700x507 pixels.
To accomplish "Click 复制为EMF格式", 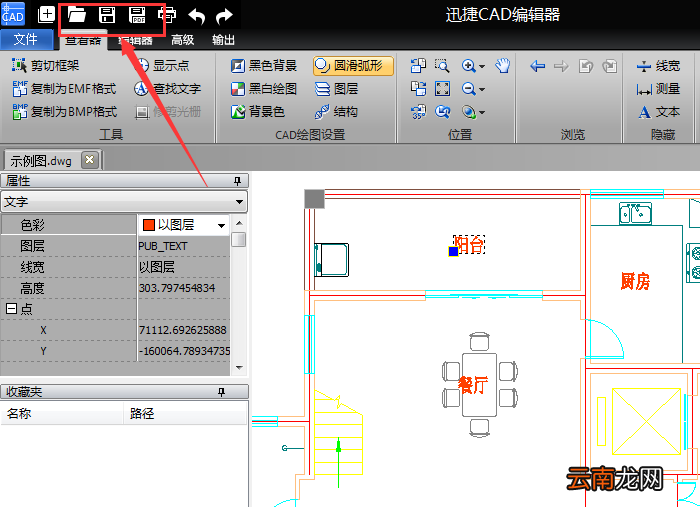I will click(65, 89).
